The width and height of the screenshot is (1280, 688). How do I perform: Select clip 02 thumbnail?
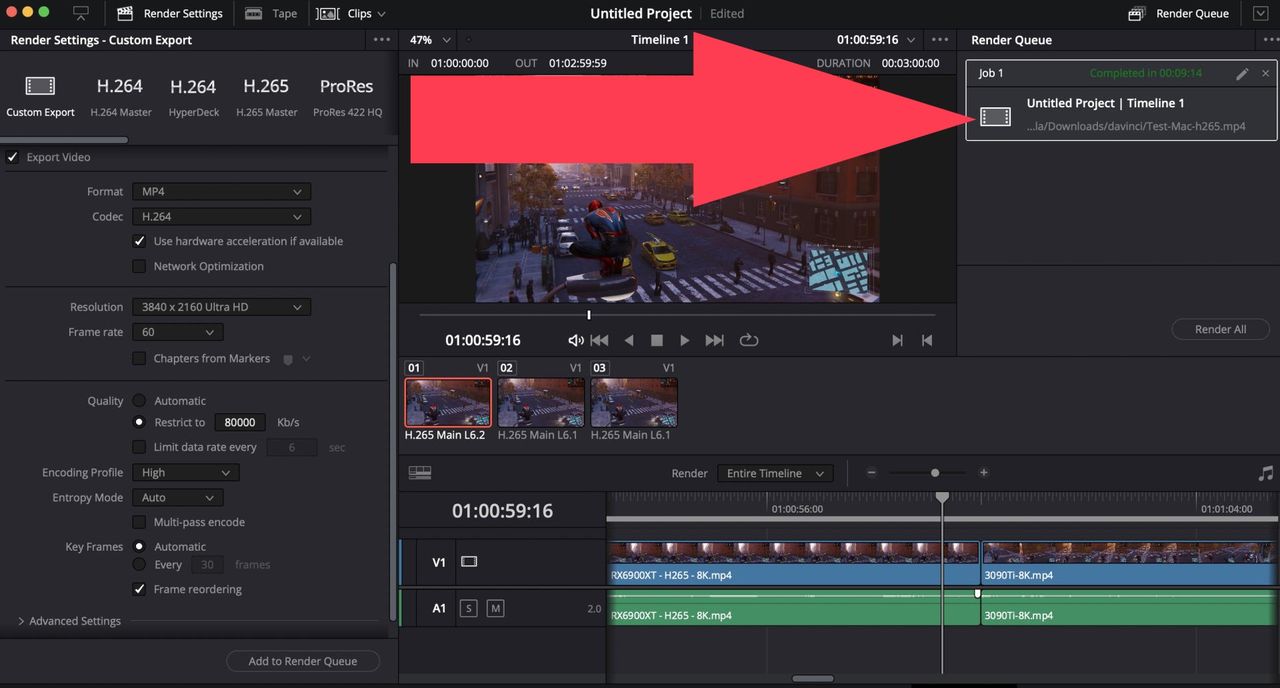541,402
